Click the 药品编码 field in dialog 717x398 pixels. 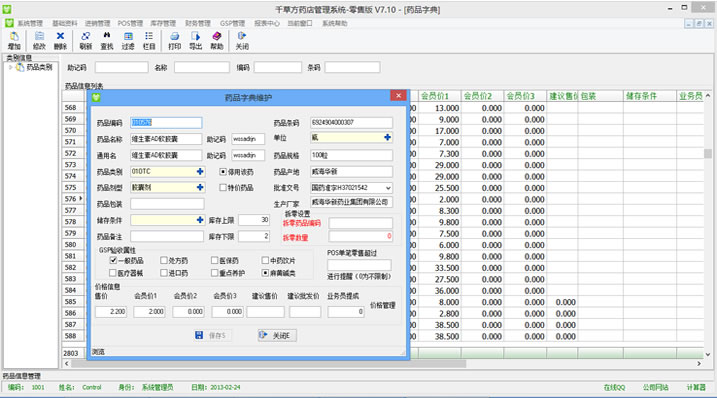(x=166, y=123)
